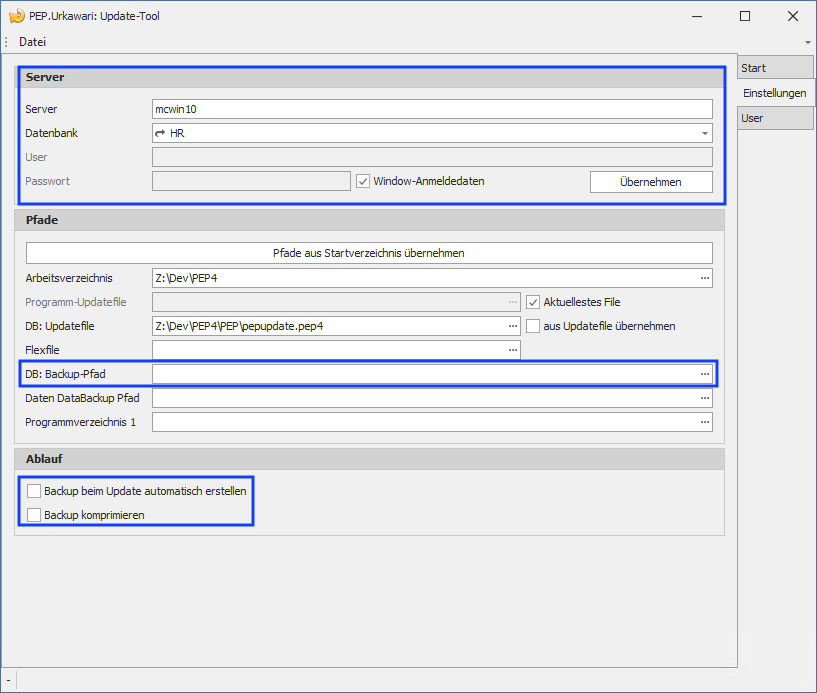Image resolution: width=817 pixels, height=693 pixels.
Task: Click the Übernehmen button
Action: click(x=650, y=182)
